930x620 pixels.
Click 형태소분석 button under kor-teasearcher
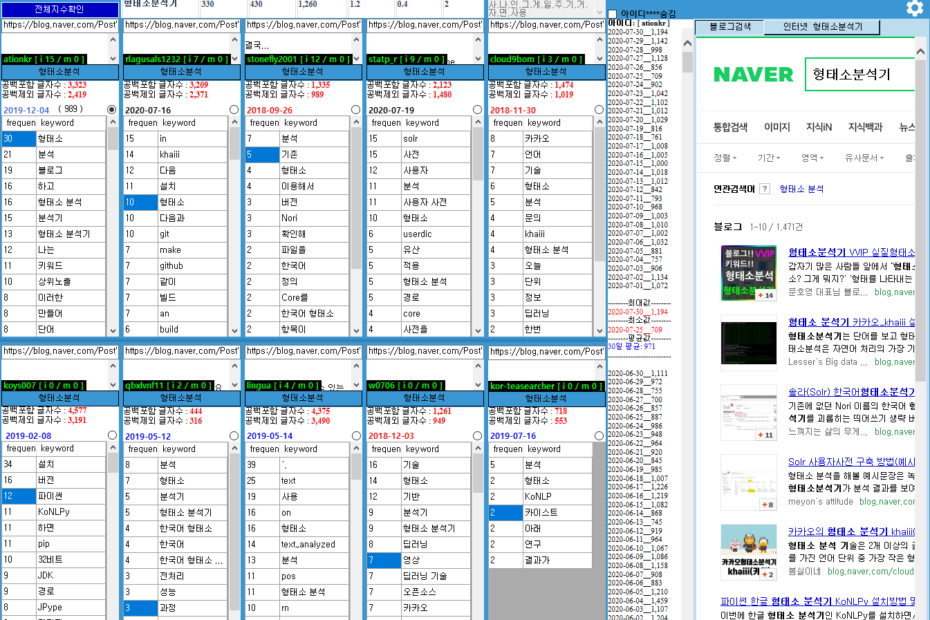point(546,398)
